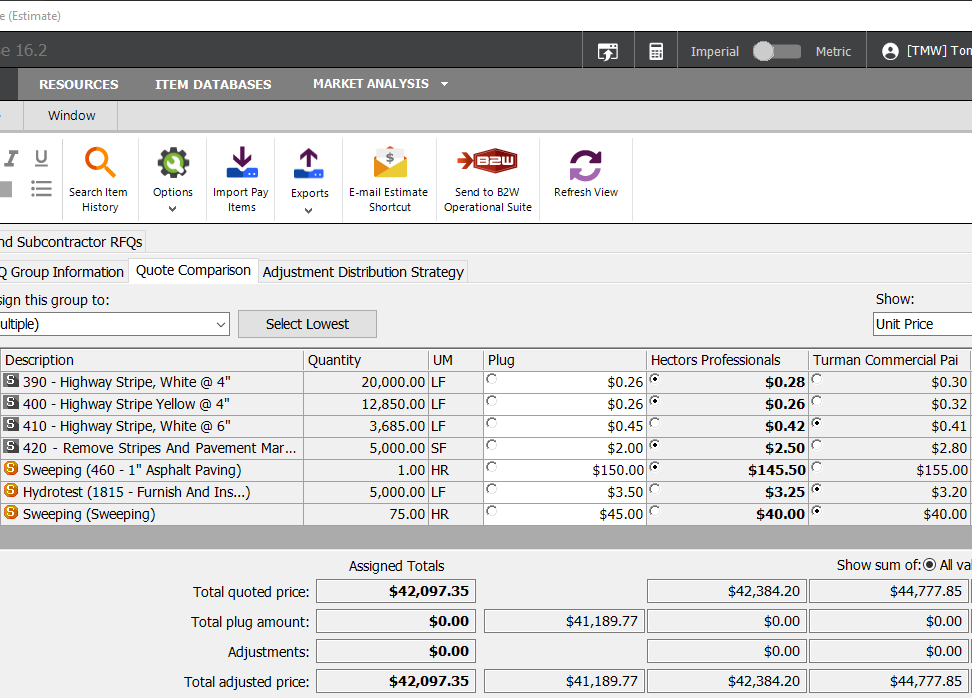
Task: Open the Subcontractor RFQs tab
Action: (x=72, y=242)
